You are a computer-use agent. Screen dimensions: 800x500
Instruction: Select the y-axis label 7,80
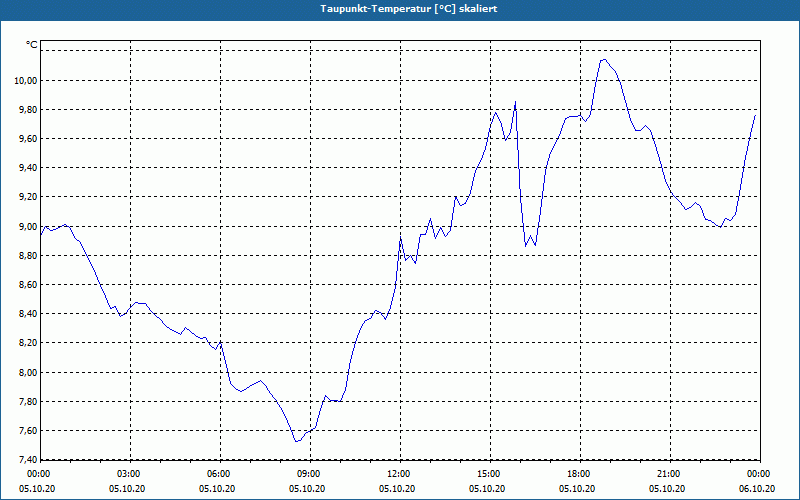pyautogui.click(x=28, y=402)
